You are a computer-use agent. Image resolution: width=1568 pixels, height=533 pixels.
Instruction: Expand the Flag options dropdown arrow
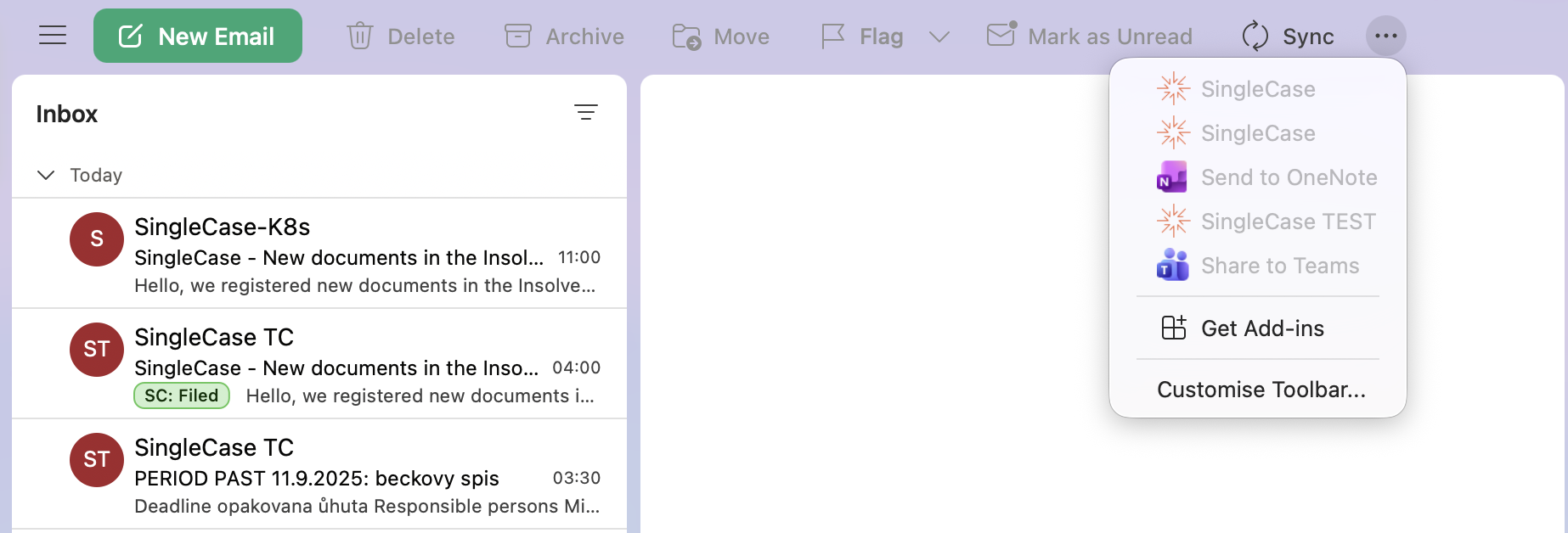[x=939, y=36]
